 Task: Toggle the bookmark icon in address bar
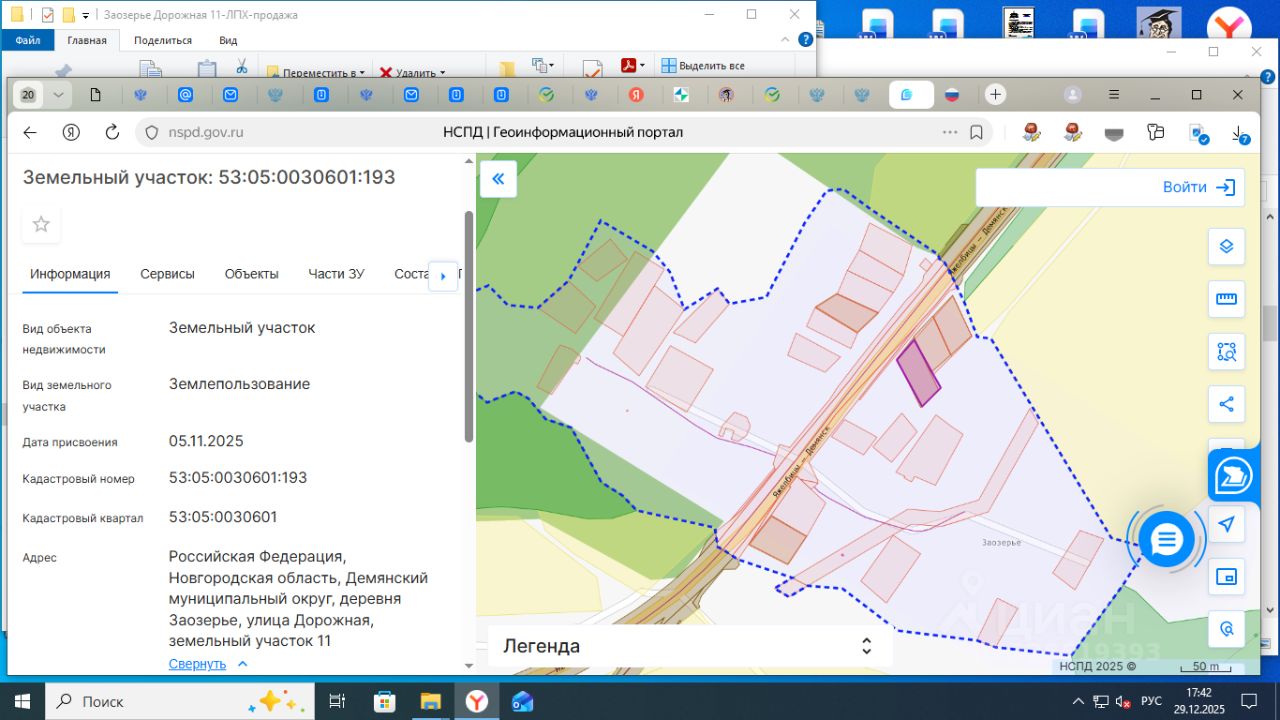(x=976, y=132)
